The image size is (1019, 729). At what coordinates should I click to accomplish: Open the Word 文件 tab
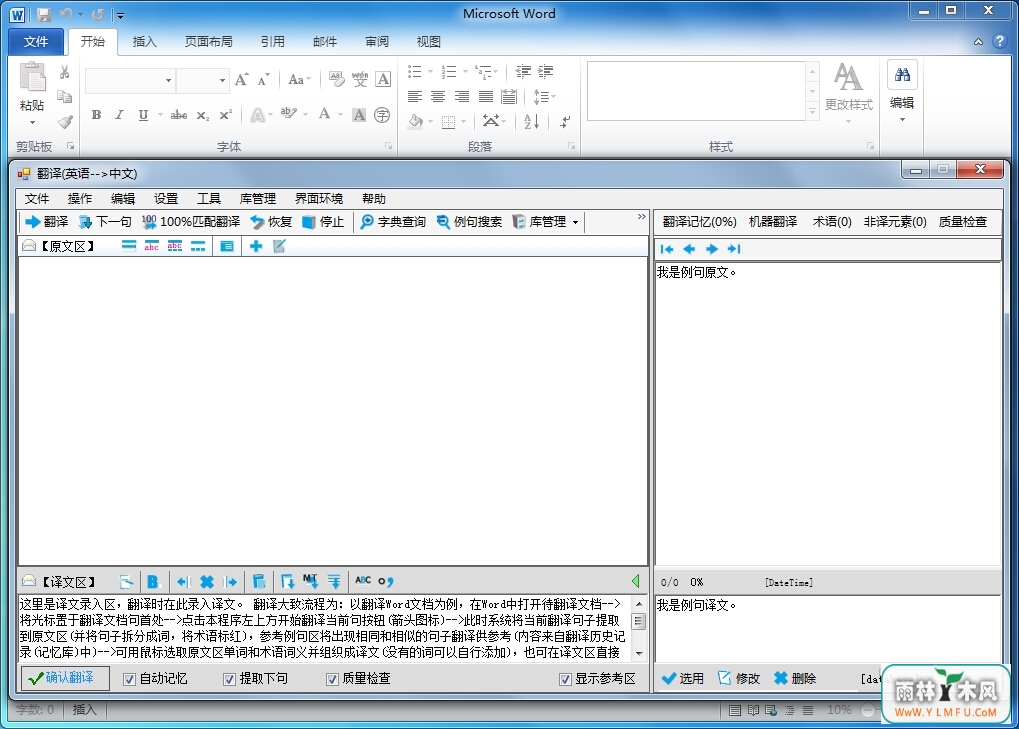pyautogui.click(x=36, y=42)
